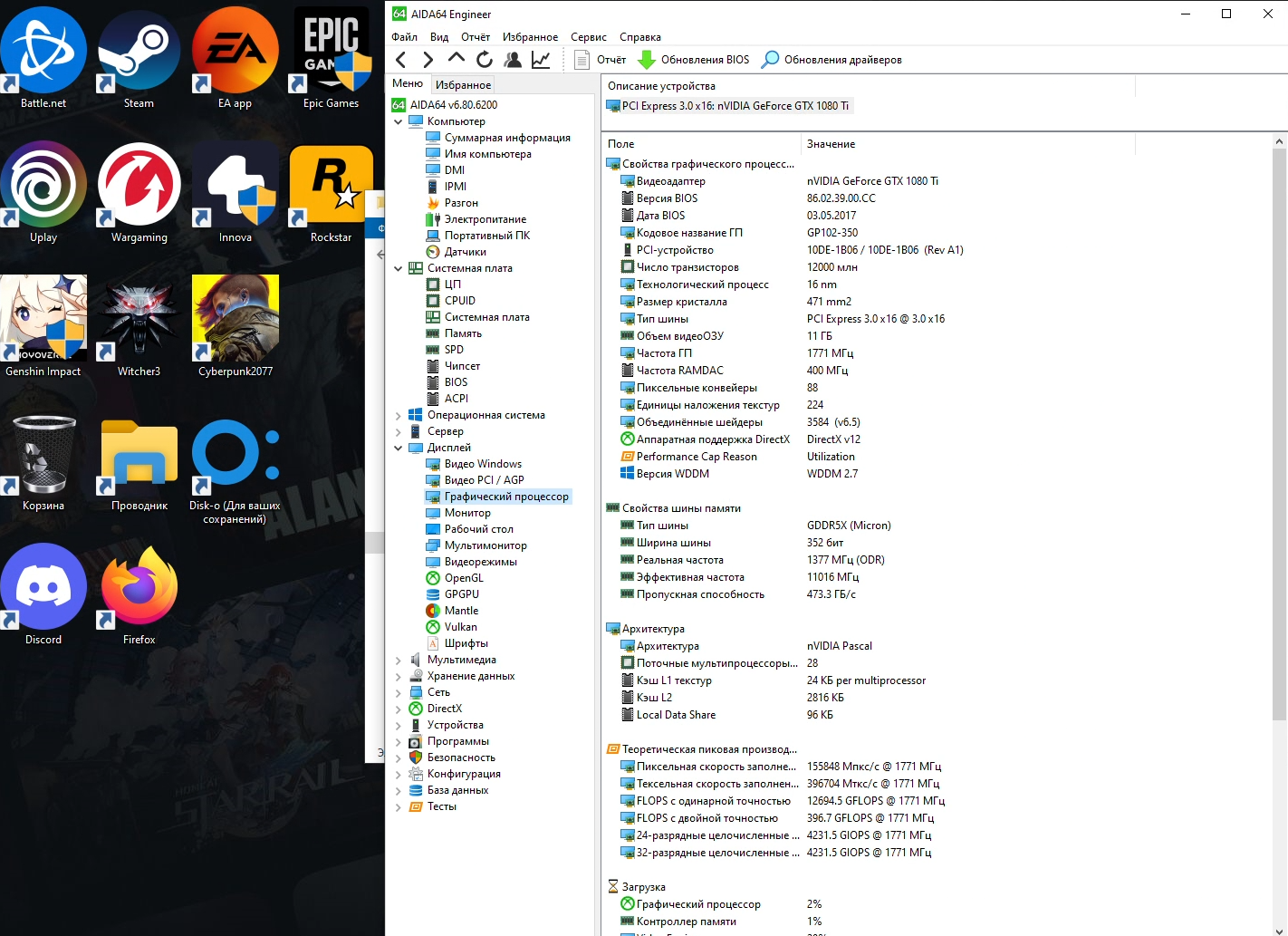Collapse the Компьютер tree node

pos(398,121)
